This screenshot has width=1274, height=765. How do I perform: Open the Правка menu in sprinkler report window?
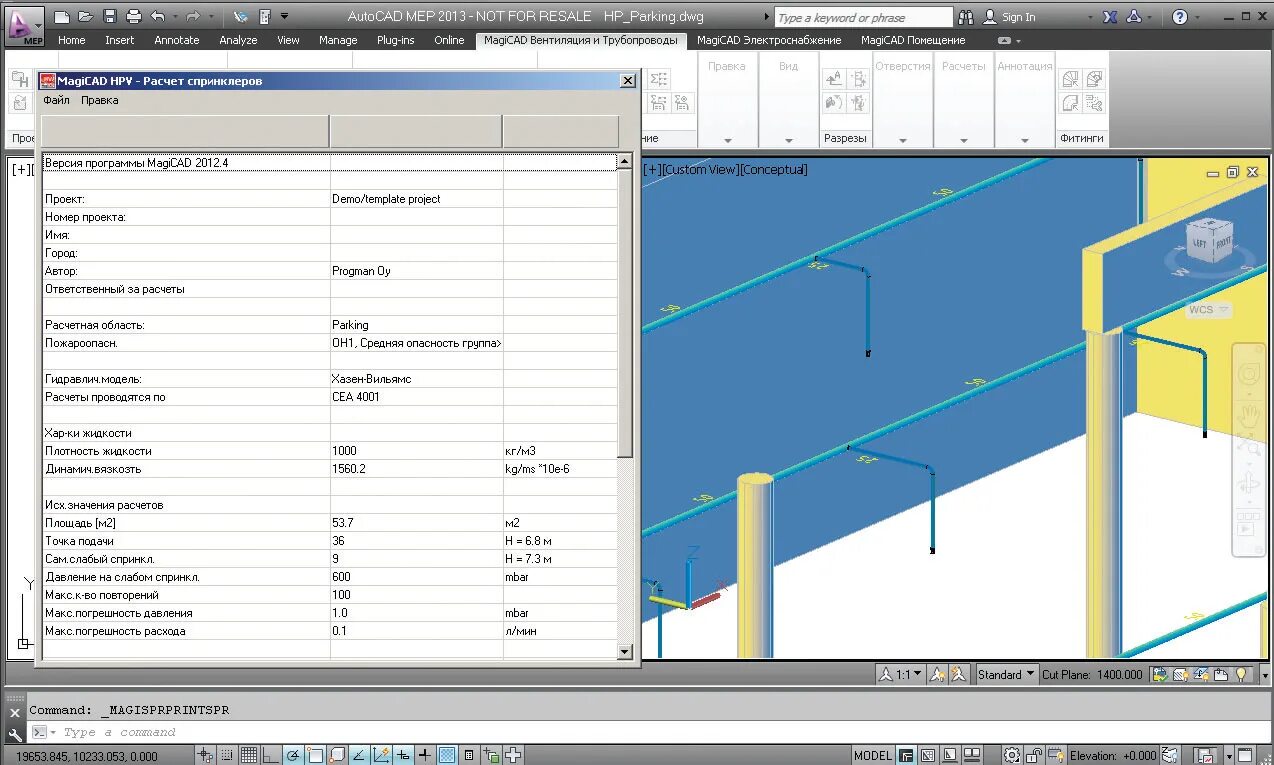[x=99, y=100]
